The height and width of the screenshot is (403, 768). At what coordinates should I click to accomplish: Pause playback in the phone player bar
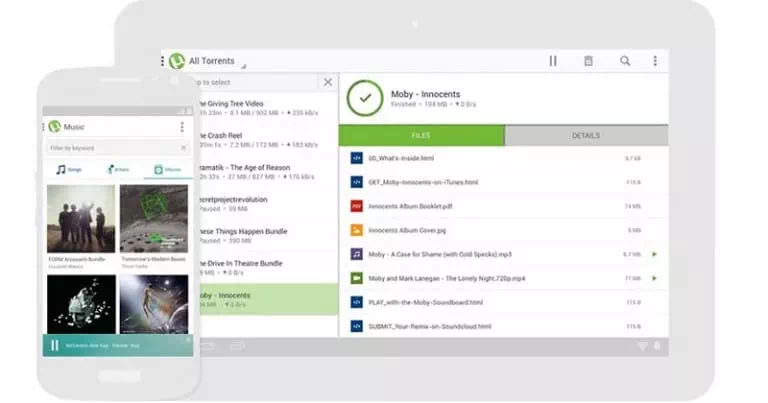pyautogui.click(x=54, y=345)
